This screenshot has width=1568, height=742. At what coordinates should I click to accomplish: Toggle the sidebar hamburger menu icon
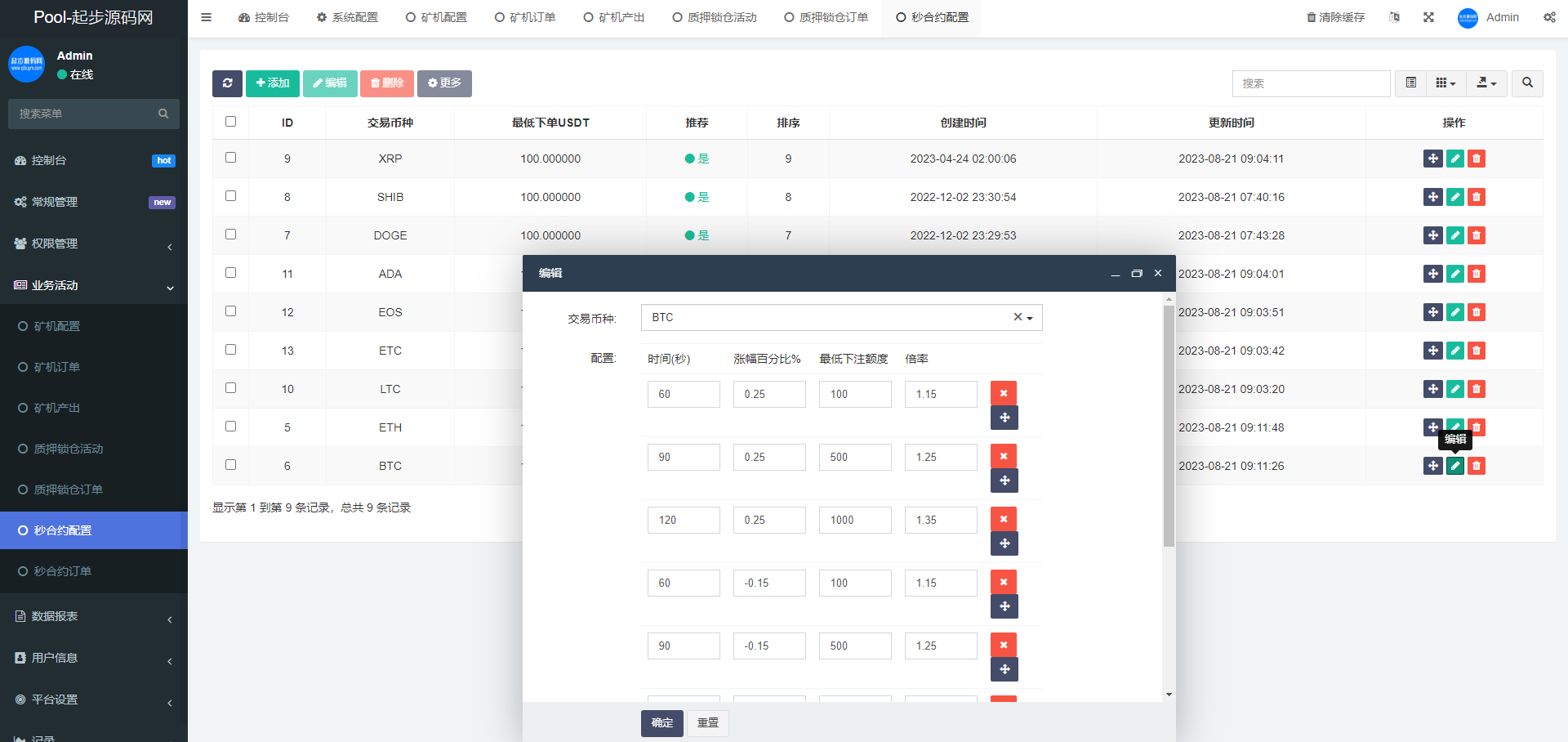tap(207, 17)
